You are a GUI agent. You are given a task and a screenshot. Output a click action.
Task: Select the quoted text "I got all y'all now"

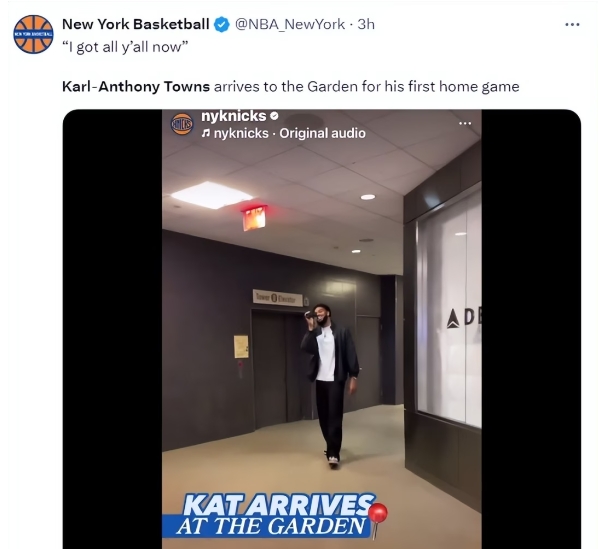click(125, 47)
